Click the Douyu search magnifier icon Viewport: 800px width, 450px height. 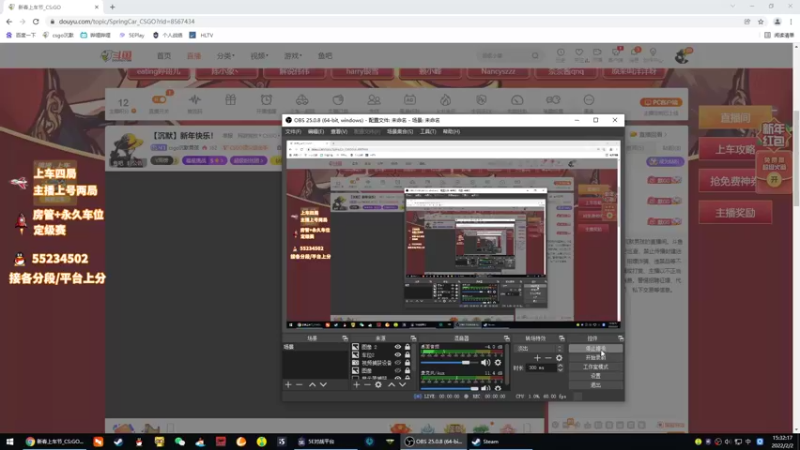(535, 56)
